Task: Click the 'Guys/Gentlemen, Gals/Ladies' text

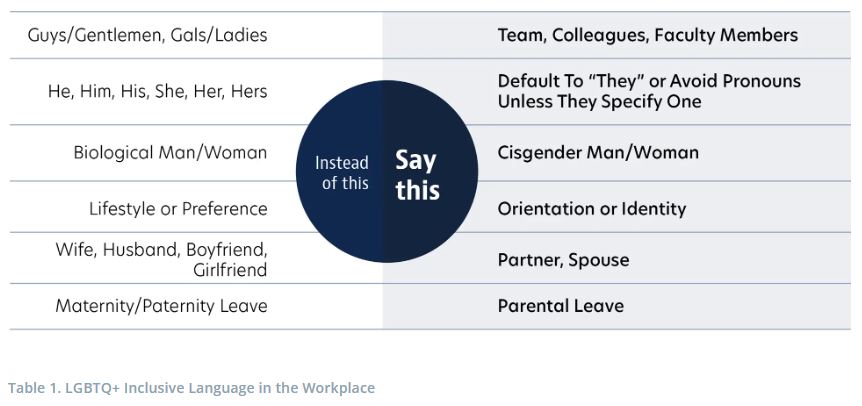Action: coord(147,35)
